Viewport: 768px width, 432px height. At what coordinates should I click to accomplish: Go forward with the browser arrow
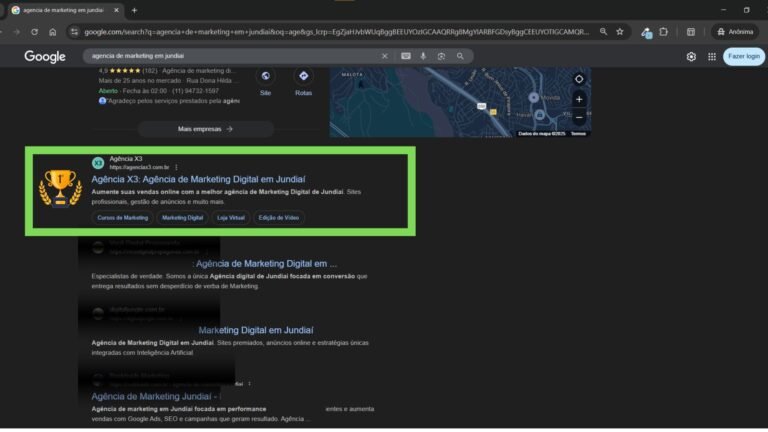17,32
